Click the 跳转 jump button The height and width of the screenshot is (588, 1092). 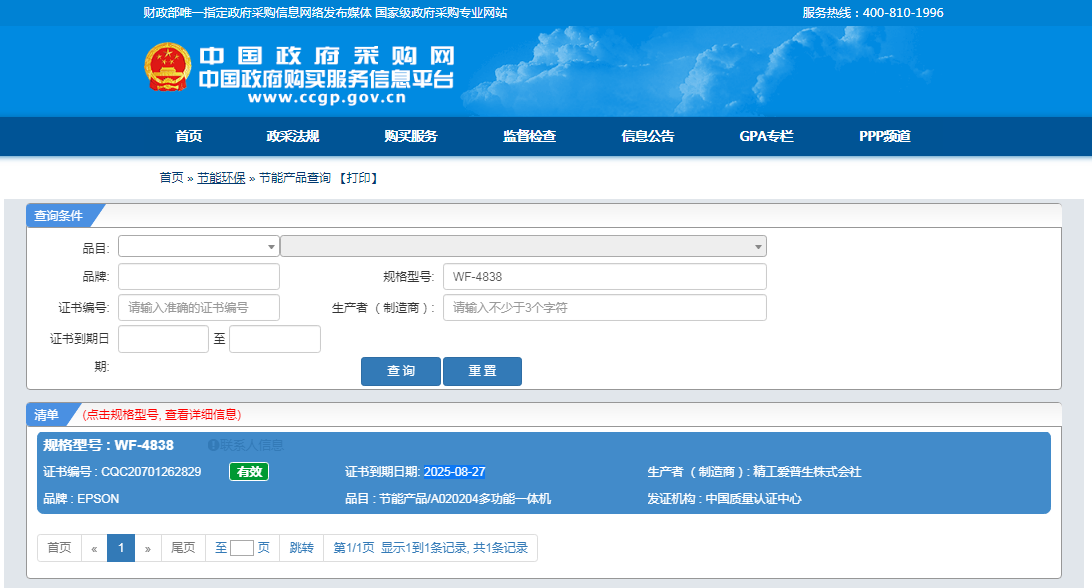(x=302, y=548)
